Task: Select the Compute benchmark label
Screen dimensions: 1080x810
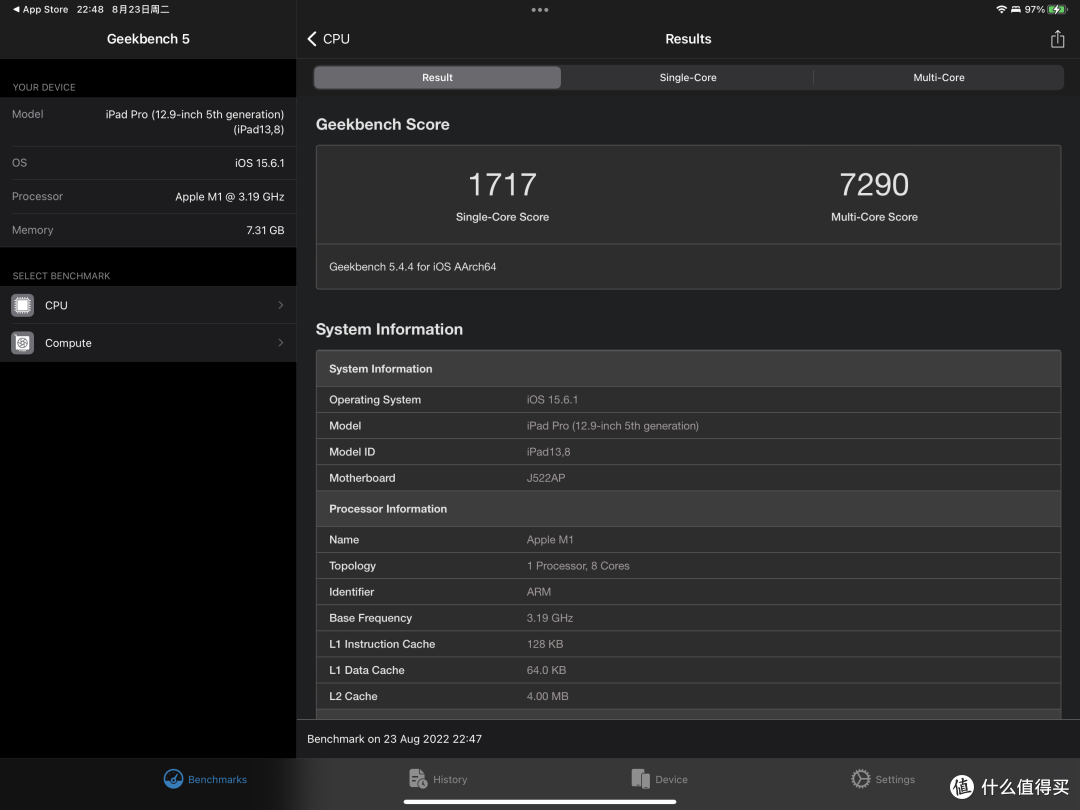Action: [68, 343]
